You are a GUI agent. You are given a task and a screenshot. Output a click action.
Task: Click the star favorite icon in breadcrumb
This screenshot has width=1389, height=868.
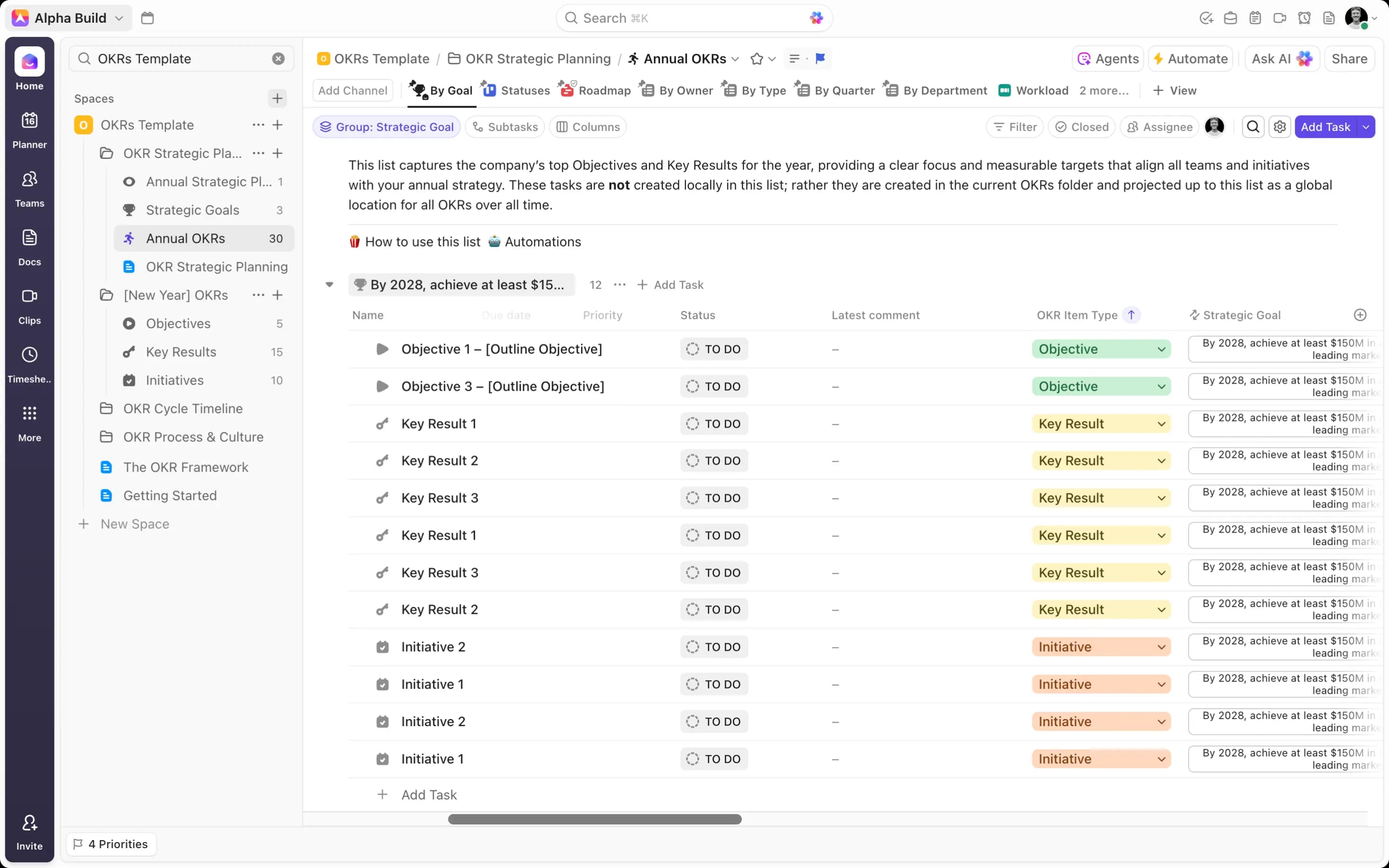click(x=756, y=59)
